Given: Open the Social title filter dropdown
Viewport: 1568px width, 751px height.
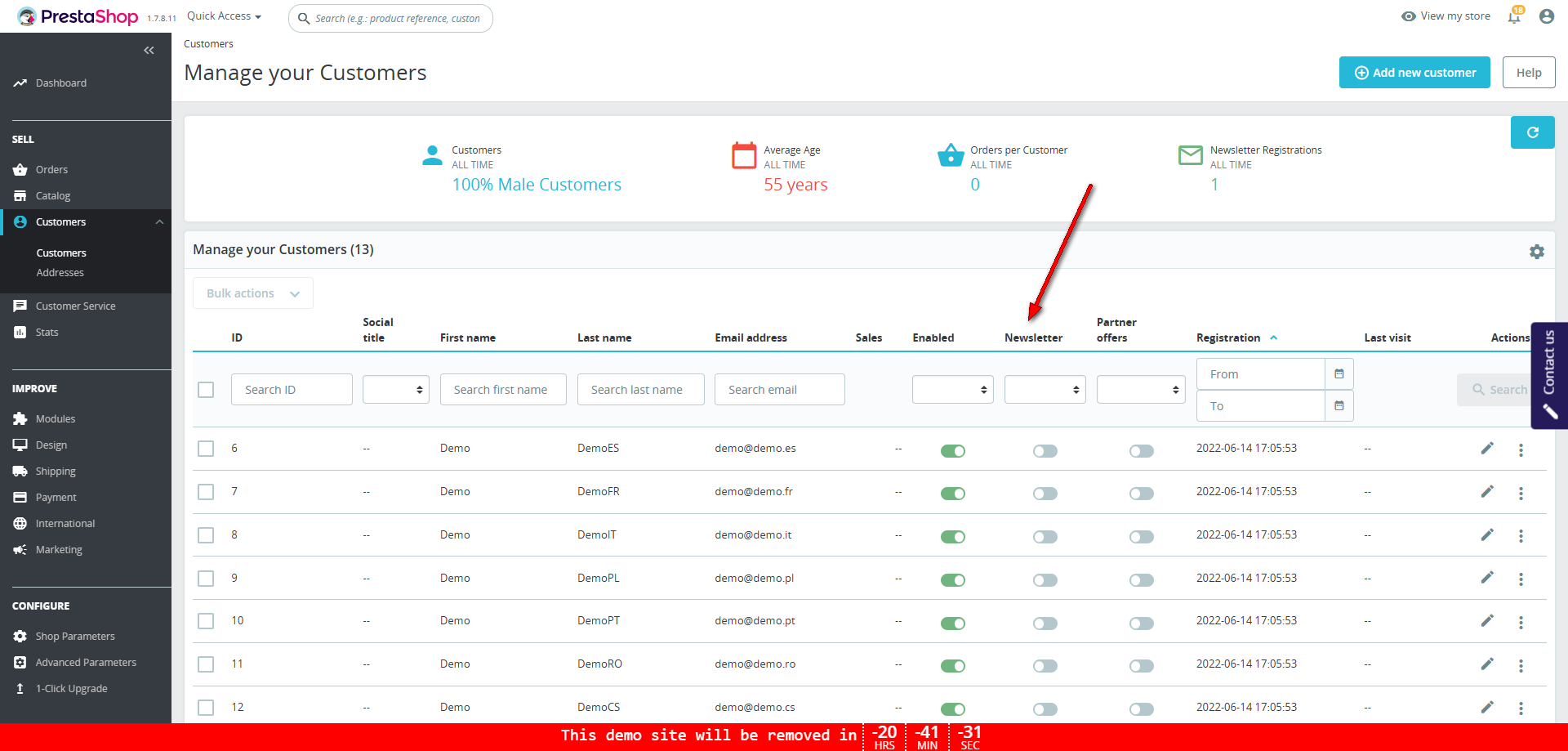Looking at the screenshot, I should click(x=396, y=390).
